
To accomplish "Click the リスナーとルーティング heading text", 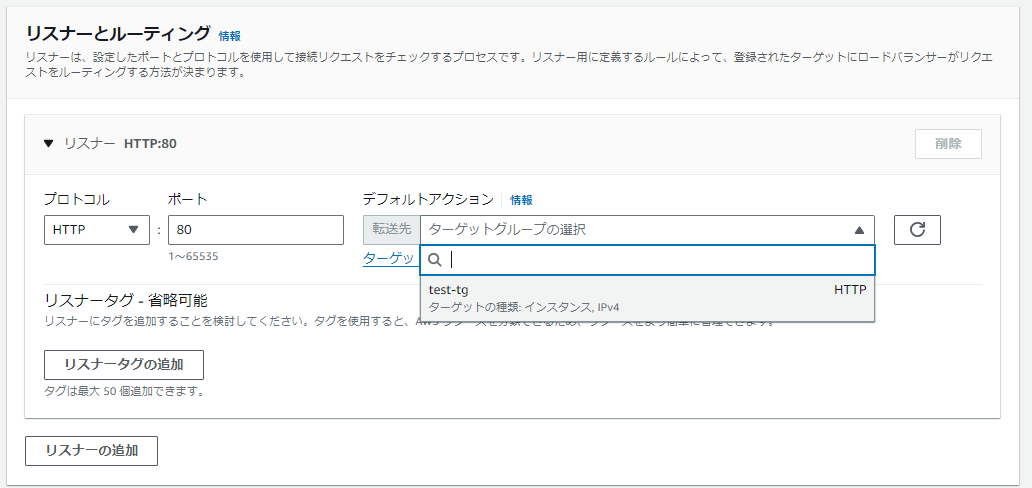I will pos(118,34).
